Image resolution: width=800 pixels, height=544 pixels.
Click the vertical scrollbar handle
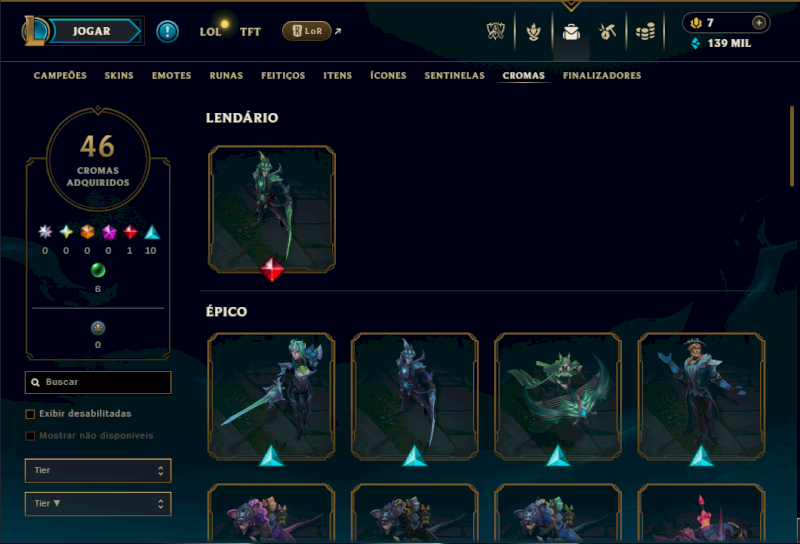pos(792,146)
